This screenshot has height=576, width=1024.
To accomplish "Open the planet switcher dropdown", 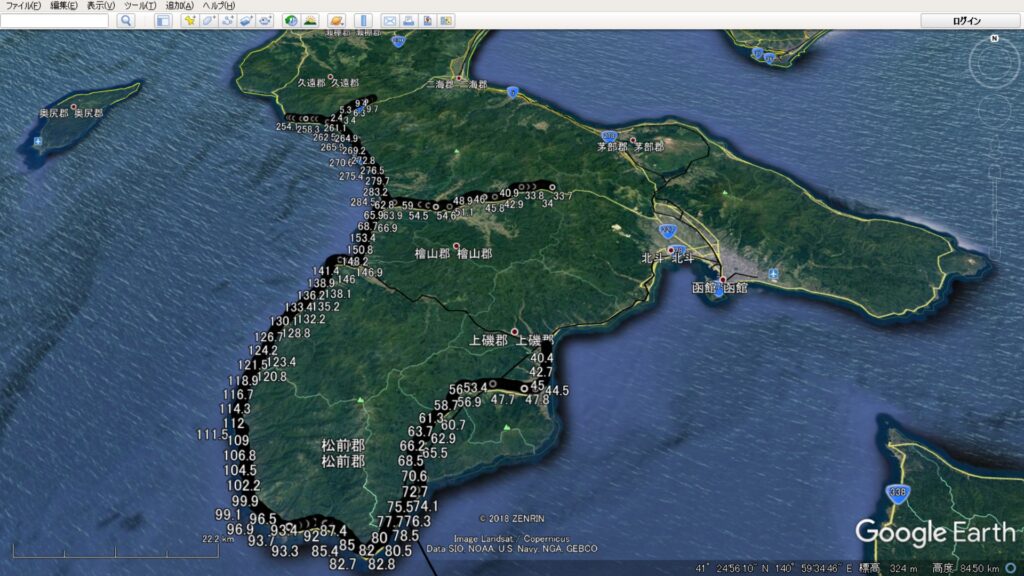I will pos(337,20).
